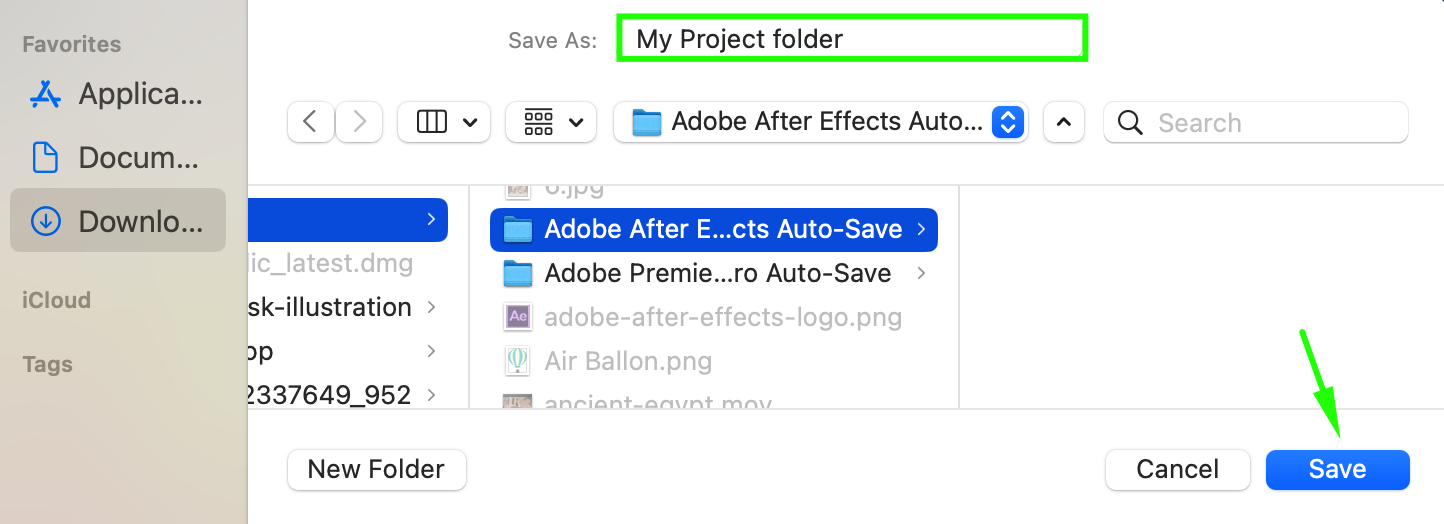Select the Downloads sidebar item
Screen dimensions: 1444x524
(117, 221)
